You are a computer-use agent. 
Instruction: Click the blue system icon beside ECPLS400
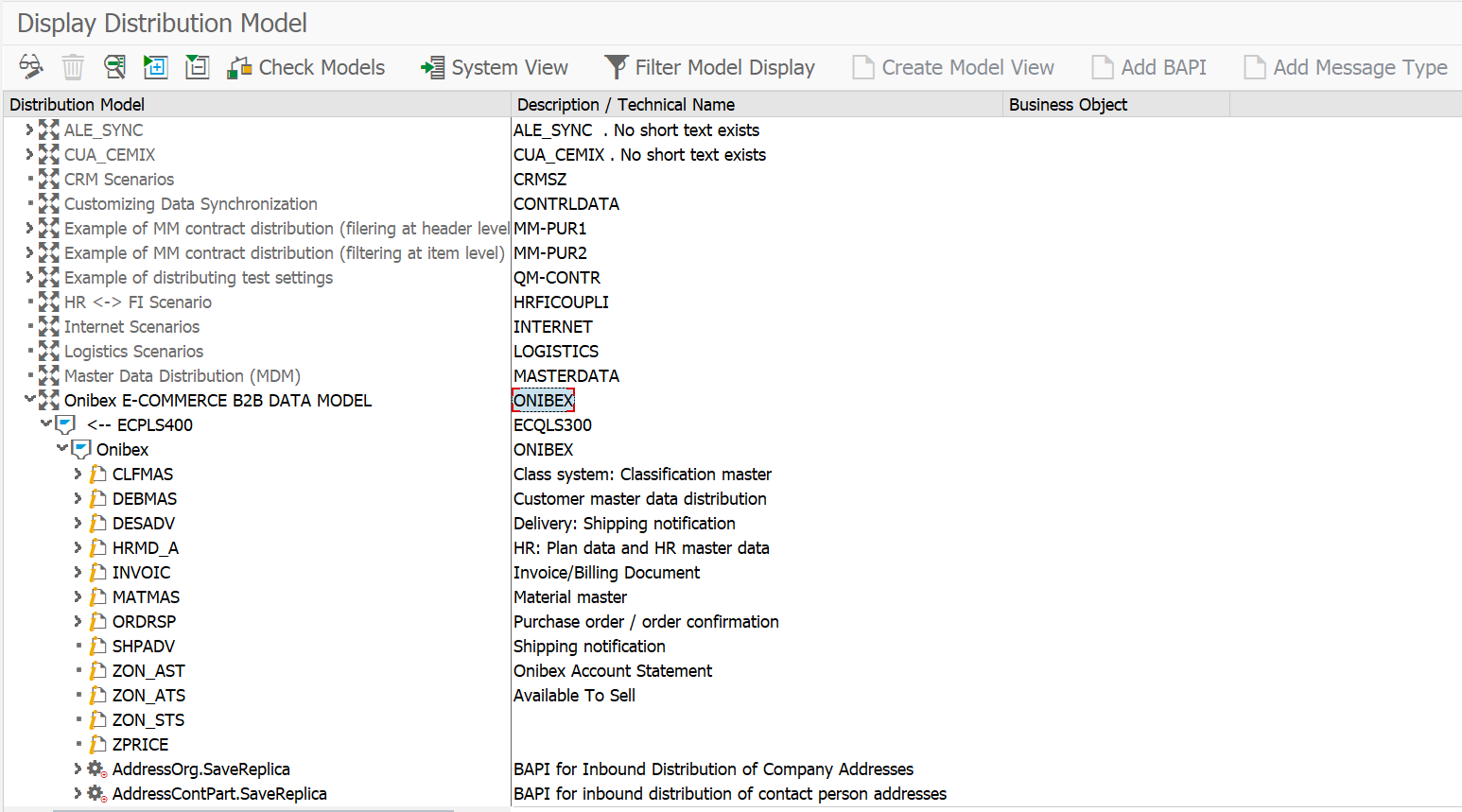65,425
